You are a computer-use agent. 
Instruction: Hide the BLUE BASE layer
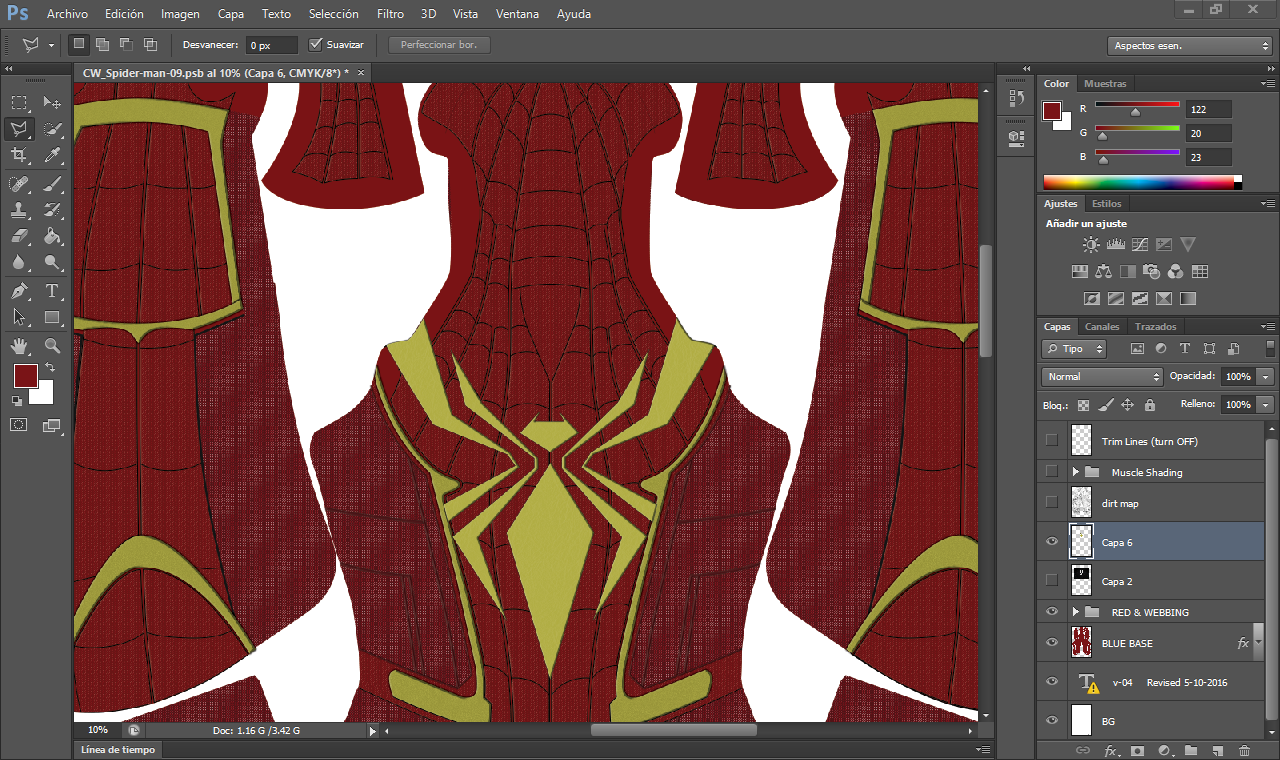[x=1051, y=642]
